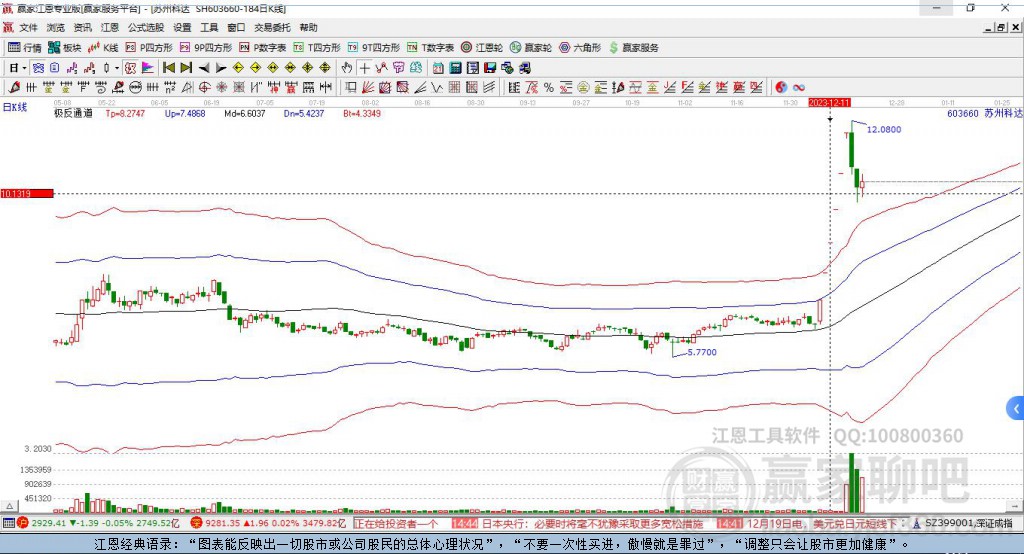Viewport: 1024px width, 554px height.
Task: Select the red pencil drawing tool
Action: [x=14, y=88]
